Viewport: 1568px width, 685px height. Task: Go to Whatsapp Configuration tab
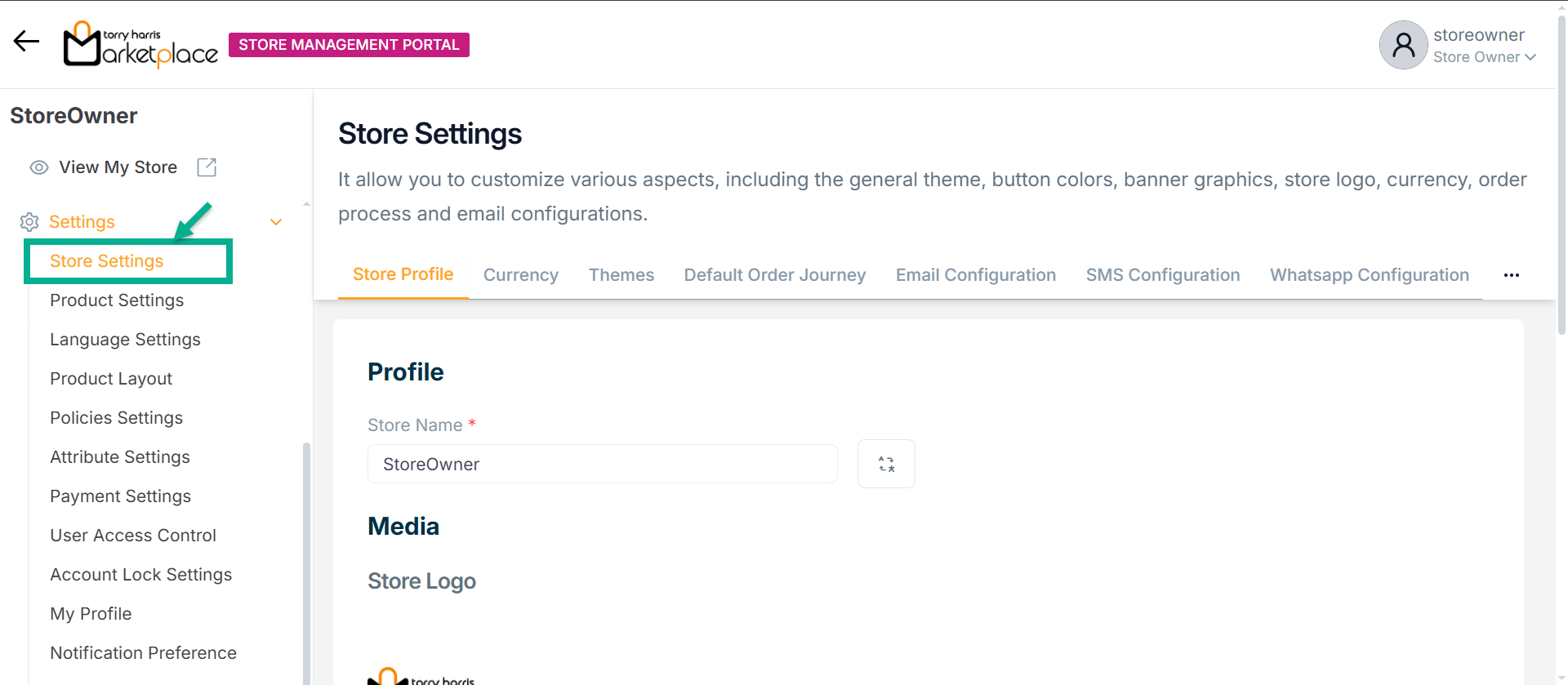pyautogui.click(x=1369, y=275)
